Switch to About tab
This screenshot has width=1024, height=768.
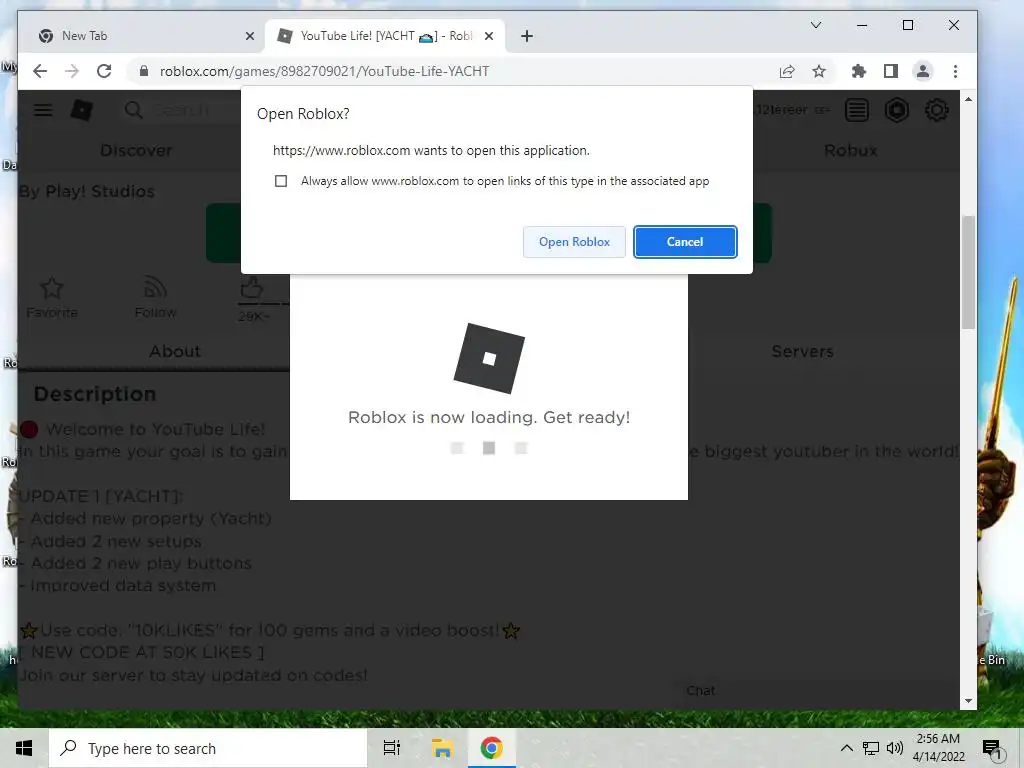click(174, 351)
